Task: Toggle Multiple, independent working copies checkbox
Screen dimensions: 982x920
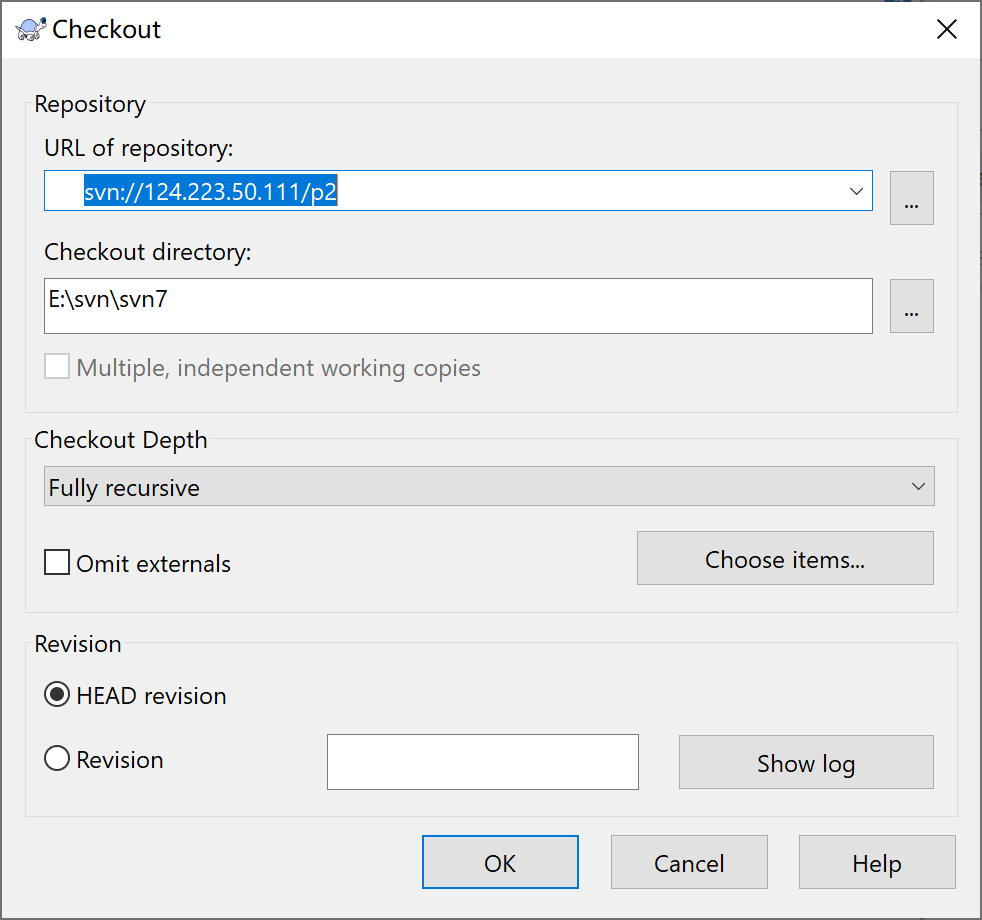Action: click(x=58, y=367)
